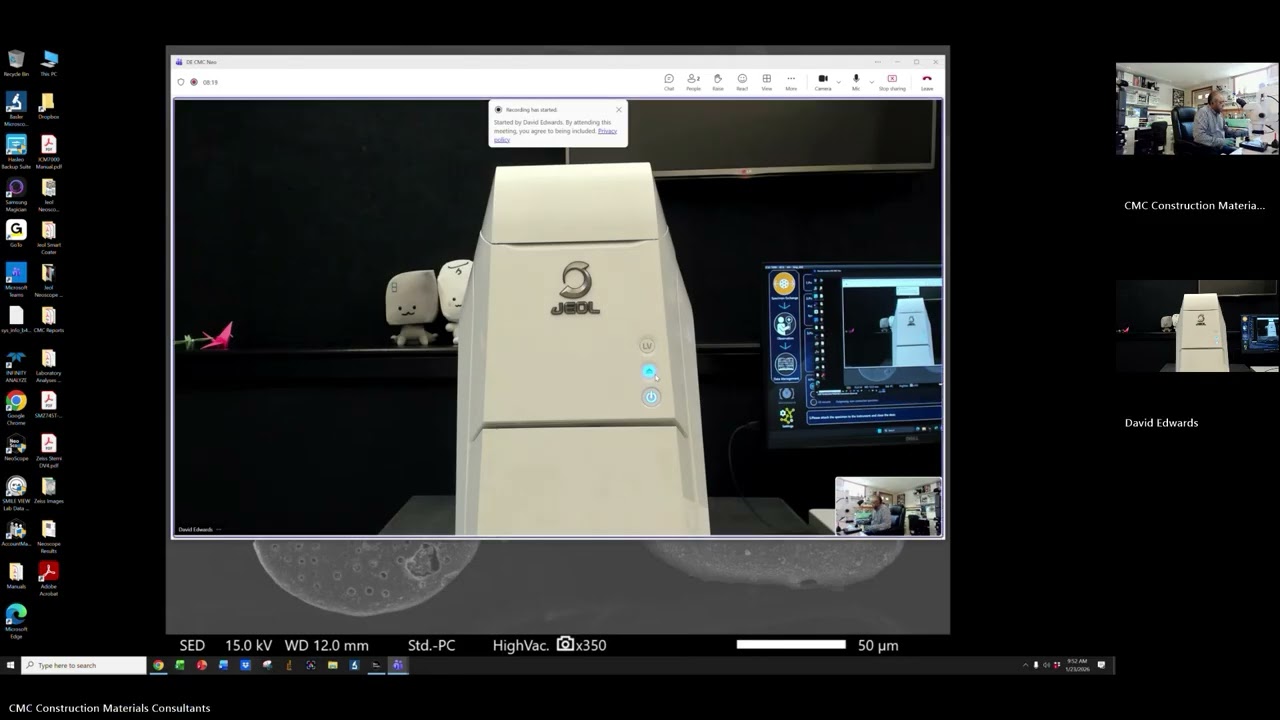This screenshot has height=720, width=1280.
Task: Open Jeol Smart Coater desktop icon
Action: (48, 237)
